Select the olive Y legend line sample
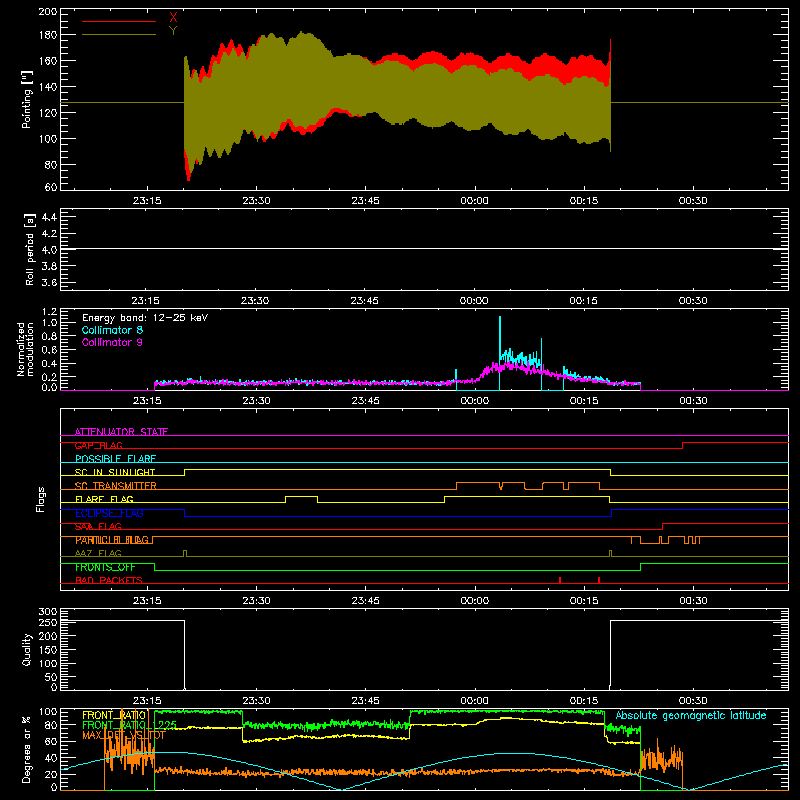The image size is (800, 800). [x=119, y=34]
